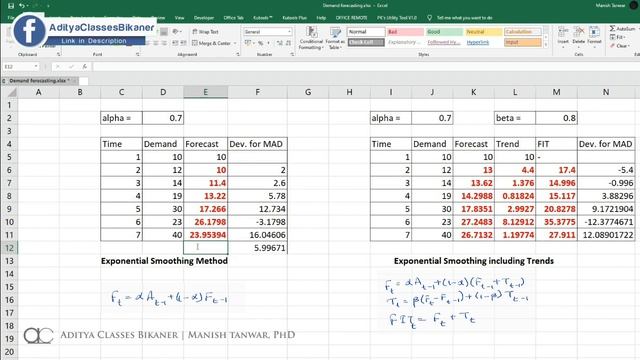Open the PK's Utility Tool V1.0 tab

tap(397, 18)
